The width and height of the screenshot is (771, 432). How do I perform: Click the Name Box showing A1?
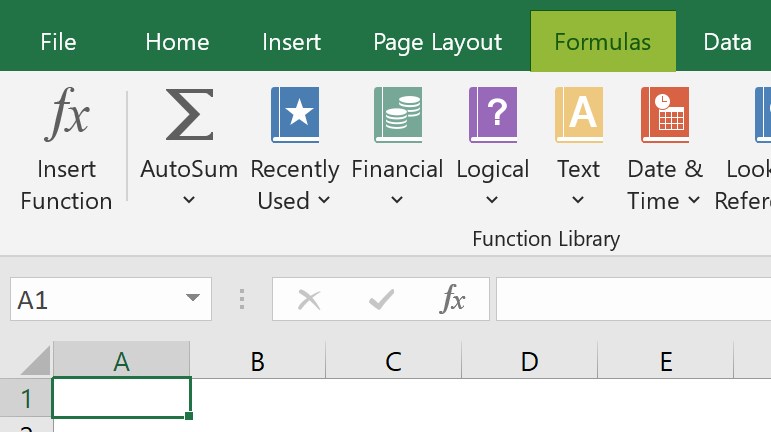[111, 299]
